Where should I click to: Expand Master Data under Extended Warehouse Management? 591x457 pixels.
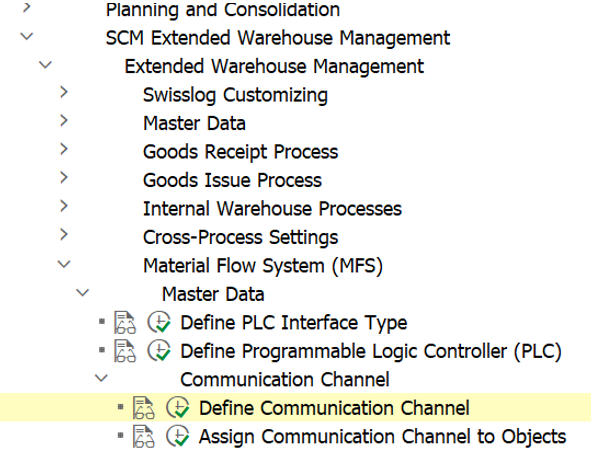tap(64, 121)
